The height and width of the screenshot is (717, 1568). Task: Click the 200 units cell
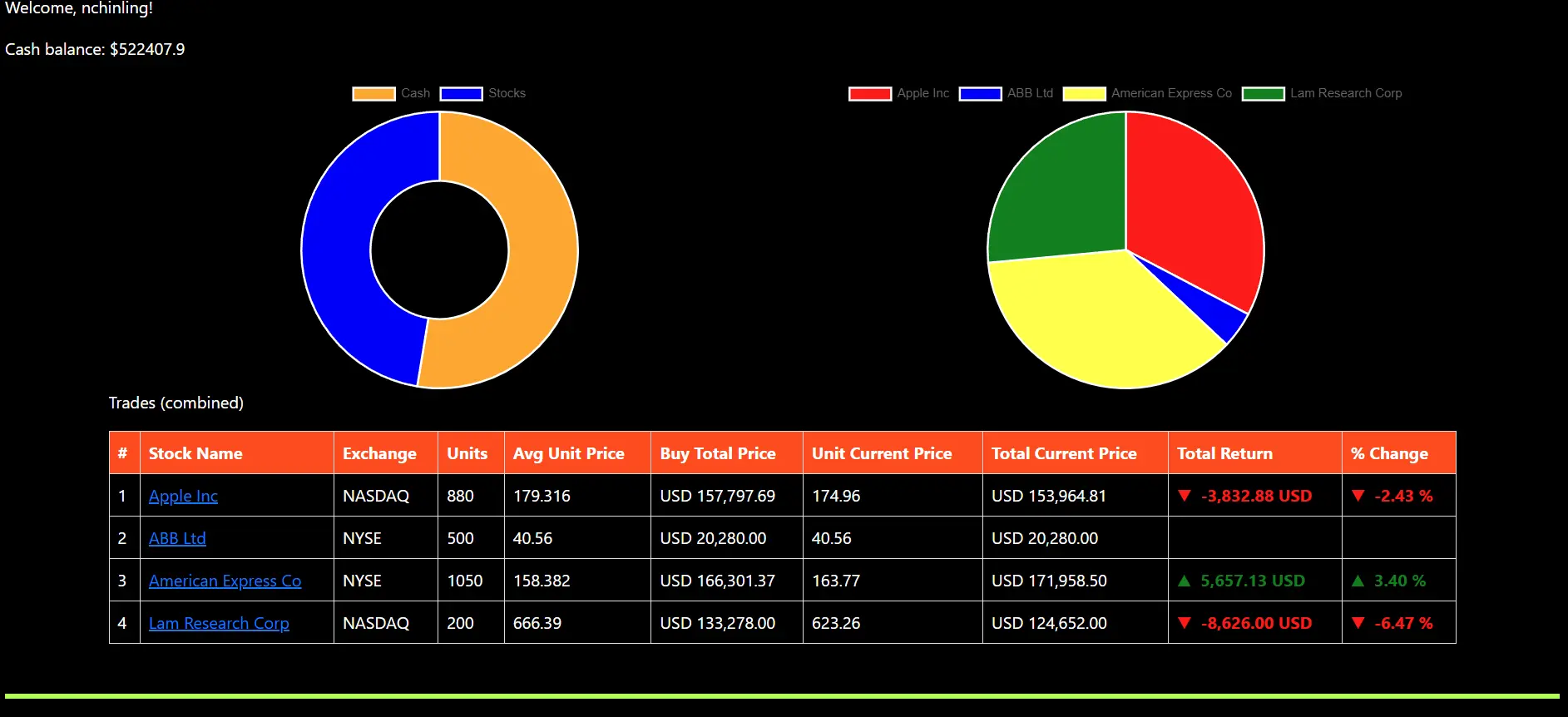(x=471, y=623)
